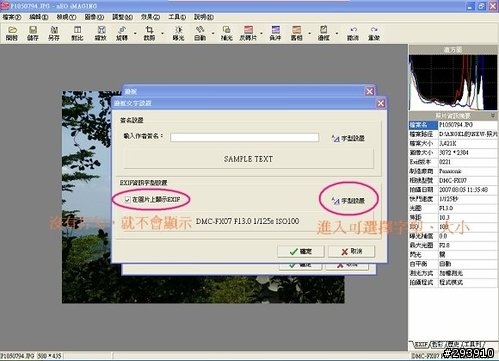Select the shutter speed value 1/125秒

449,199
